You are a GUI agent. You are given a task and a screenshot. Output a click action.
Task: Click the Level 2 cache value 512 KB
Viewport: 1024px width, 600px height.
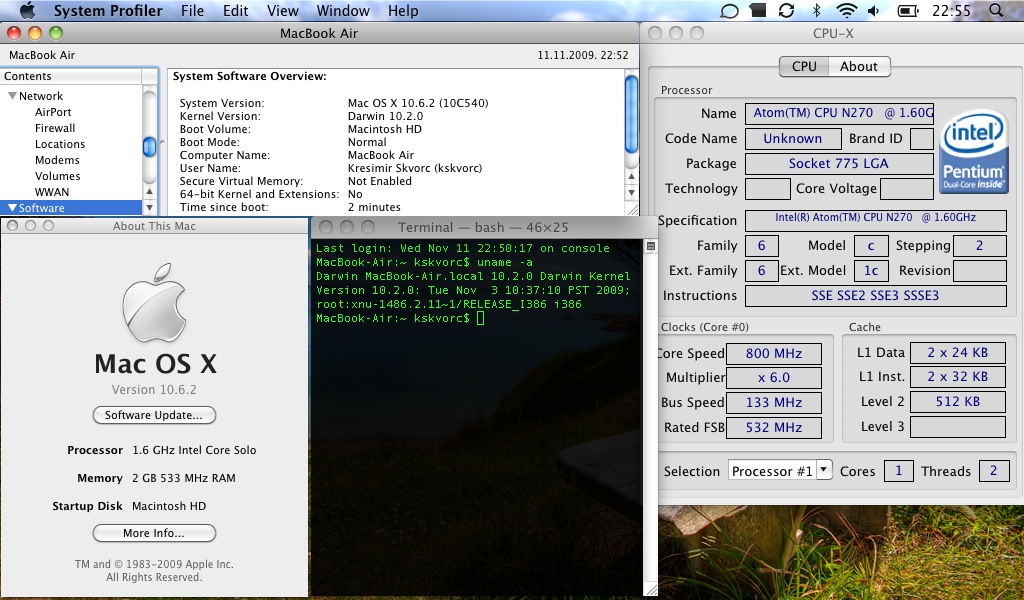click(957, 402)
